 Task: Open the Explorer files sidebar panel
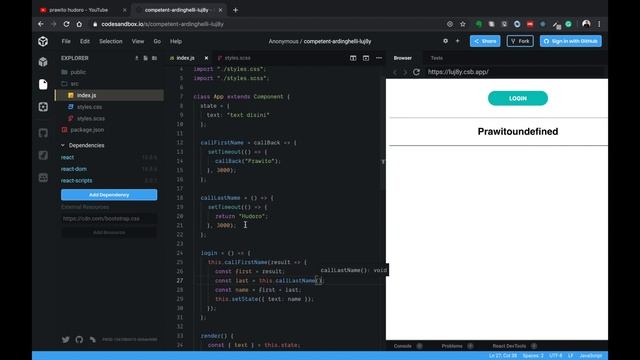click(x=43, y=84)
